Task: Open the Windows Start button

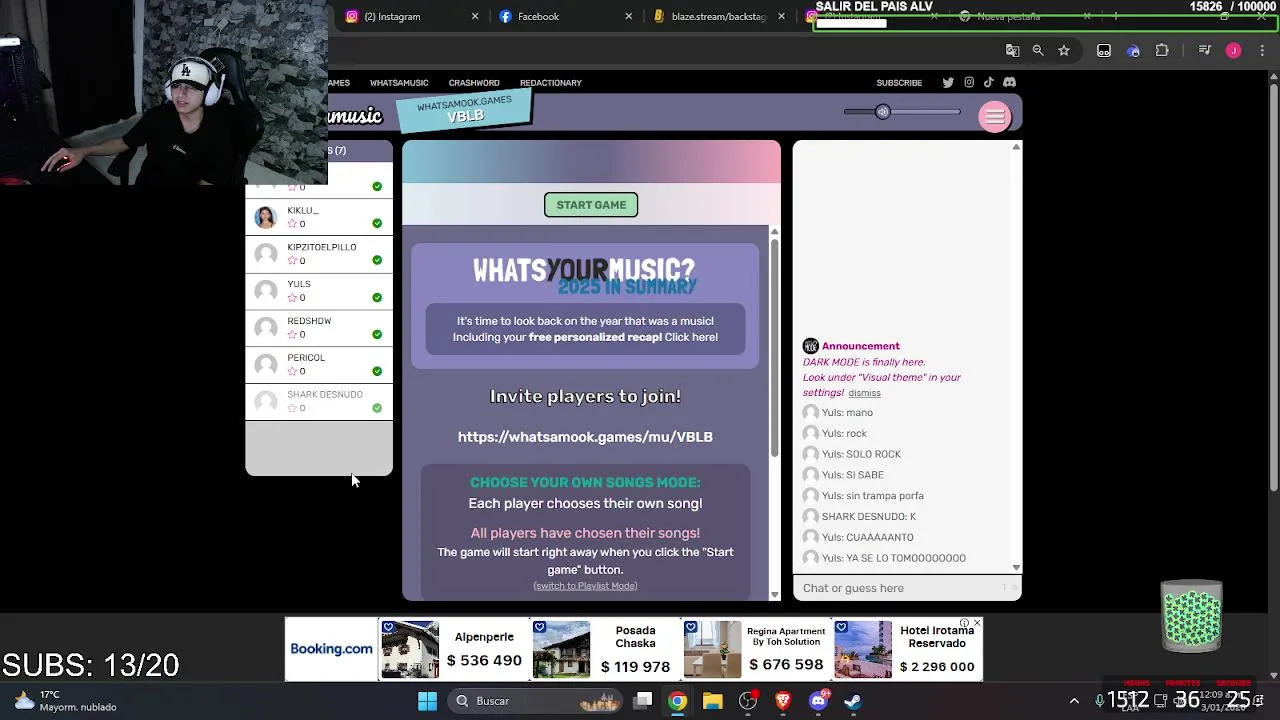Action: click(427, 701)
